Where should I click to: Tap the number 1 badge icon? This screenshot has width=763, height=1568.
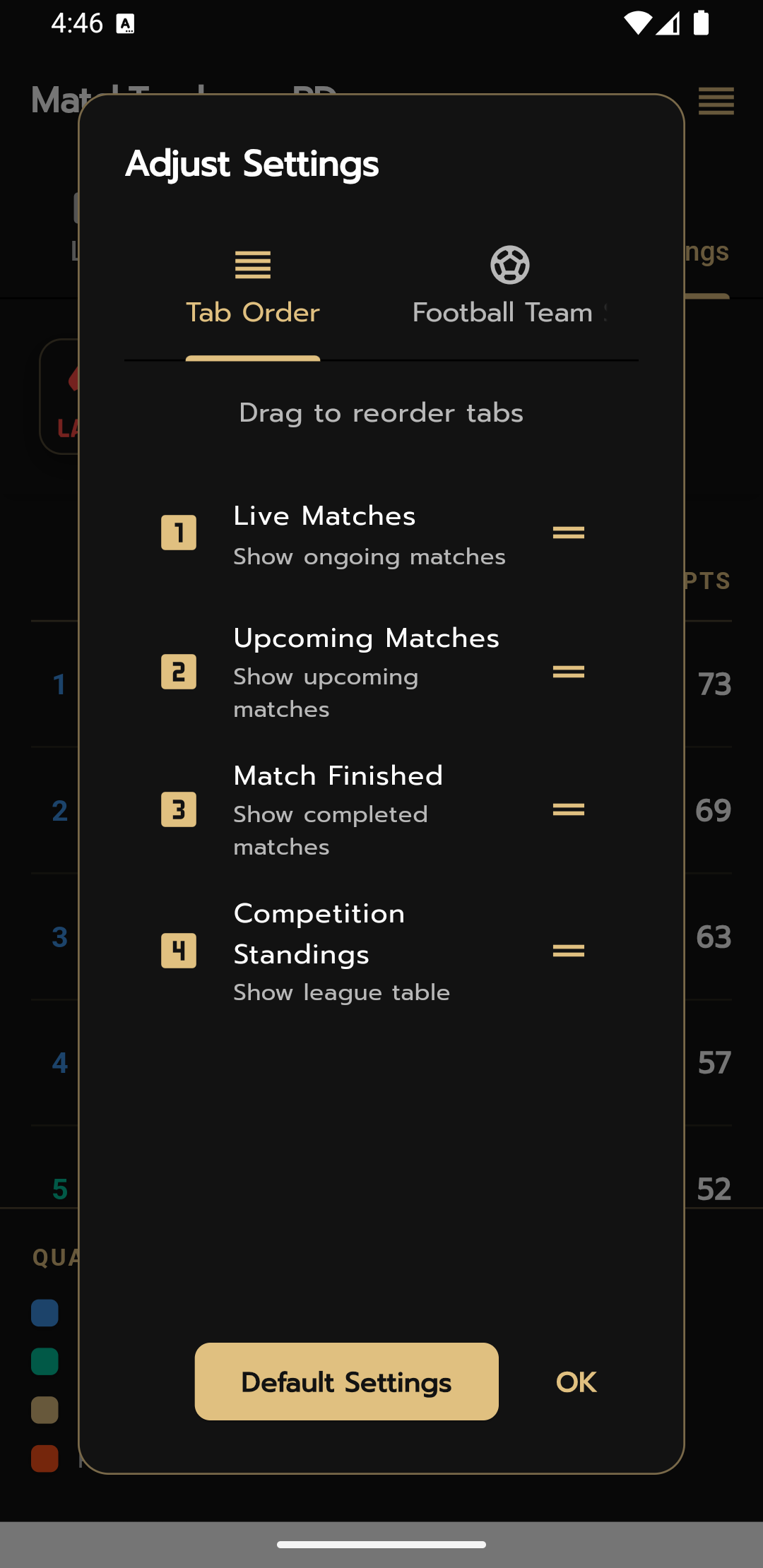tap(179, 533)
